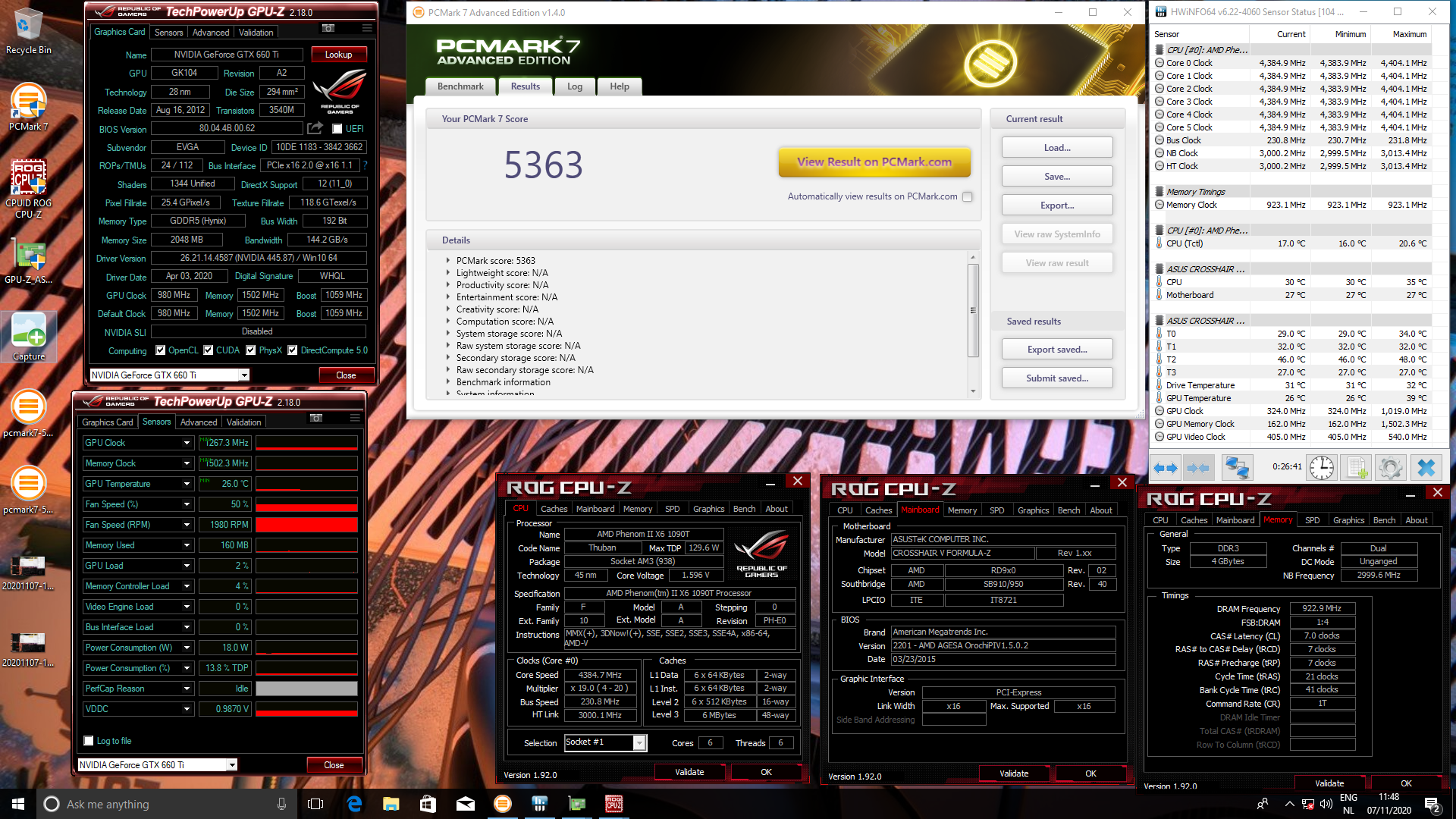Open the hamburger menu in GPU-Z Sensors window
This screenshot has height=819, width=1456.
[355, 418]
